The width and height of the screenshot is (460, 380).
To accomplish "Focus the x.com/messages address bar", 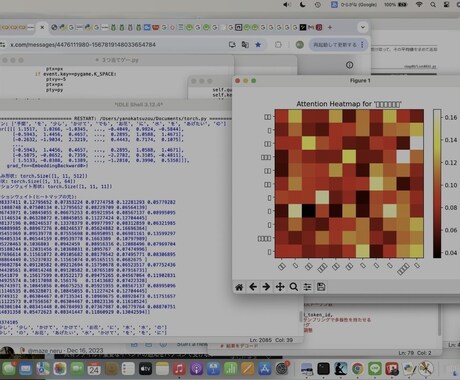I will (113, 44).
